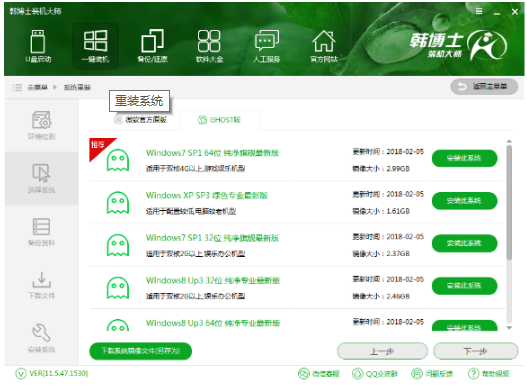This screenshot has width=527, height=387.
Task: Open the 人工服务 chat support icon
Action: (x=267, y=40)
